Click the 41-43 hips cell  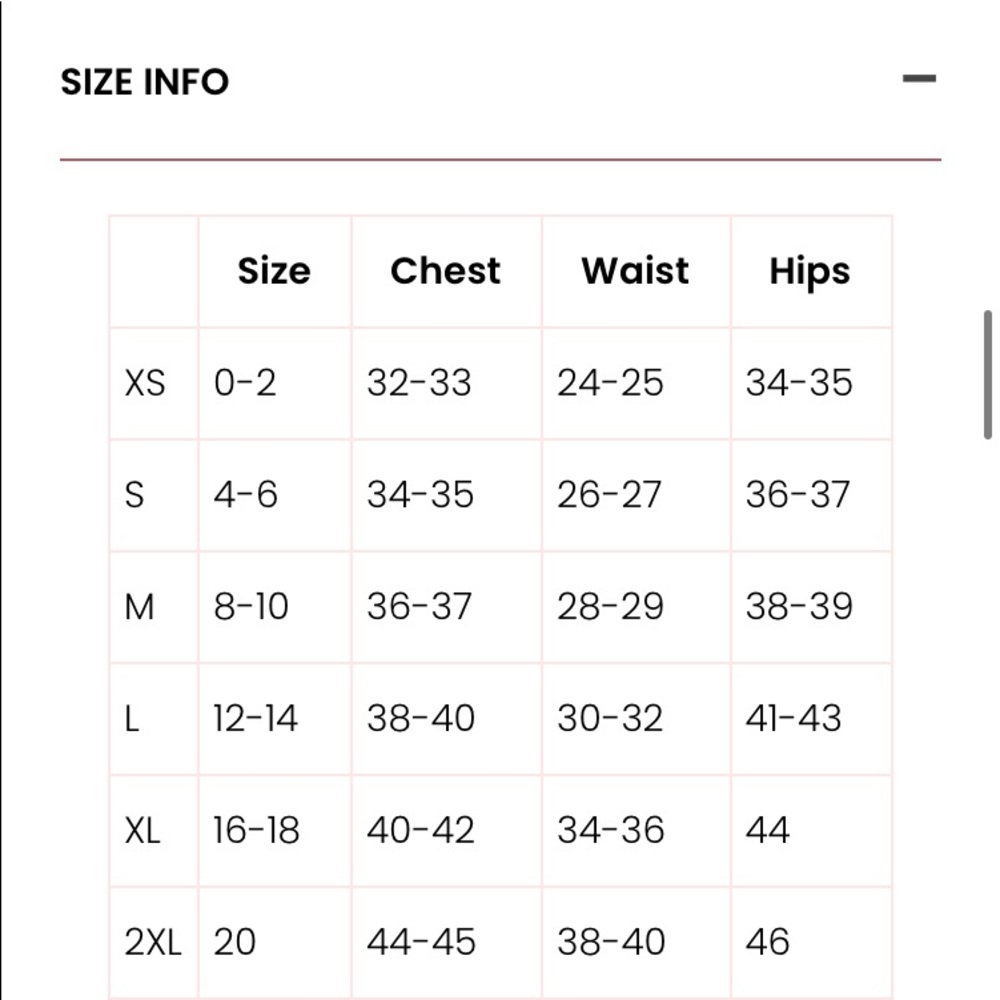coord(793,719)
